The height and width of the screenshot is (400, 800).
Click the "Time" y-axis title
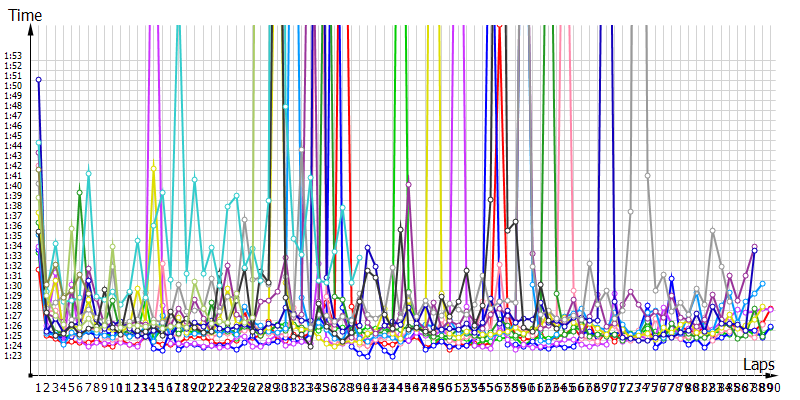(x=25, y=15)
